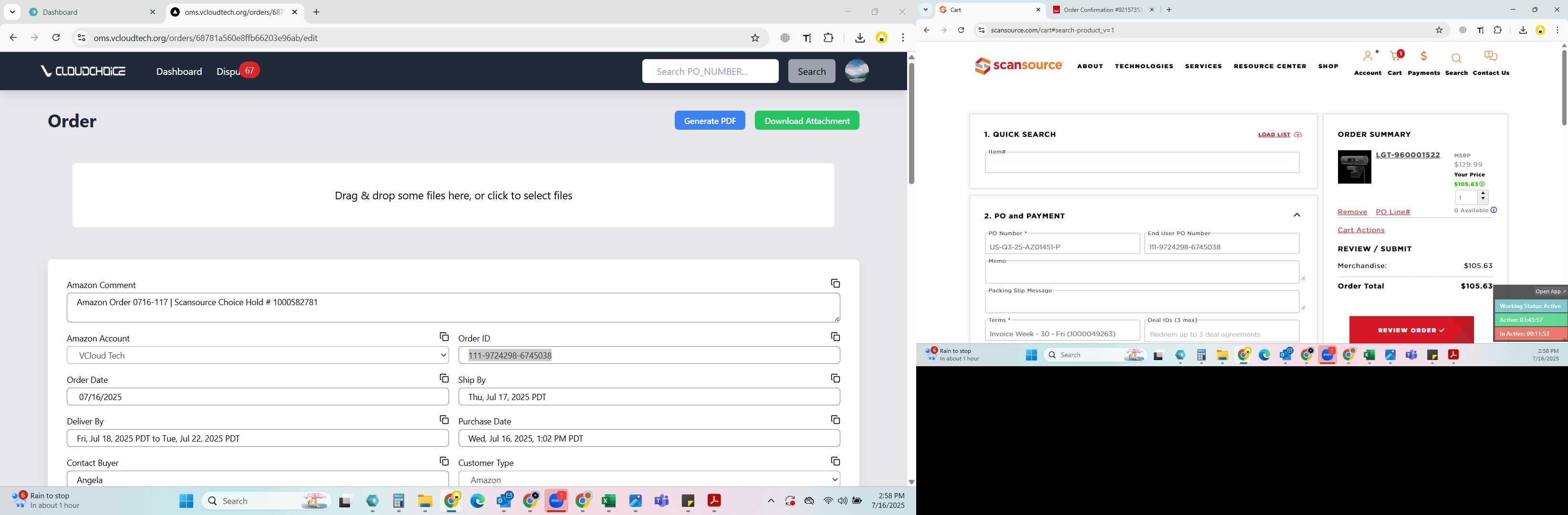1568x515 pixels.
Task: Click the info icon beside 0 Available
Action: click(1494, 210)
